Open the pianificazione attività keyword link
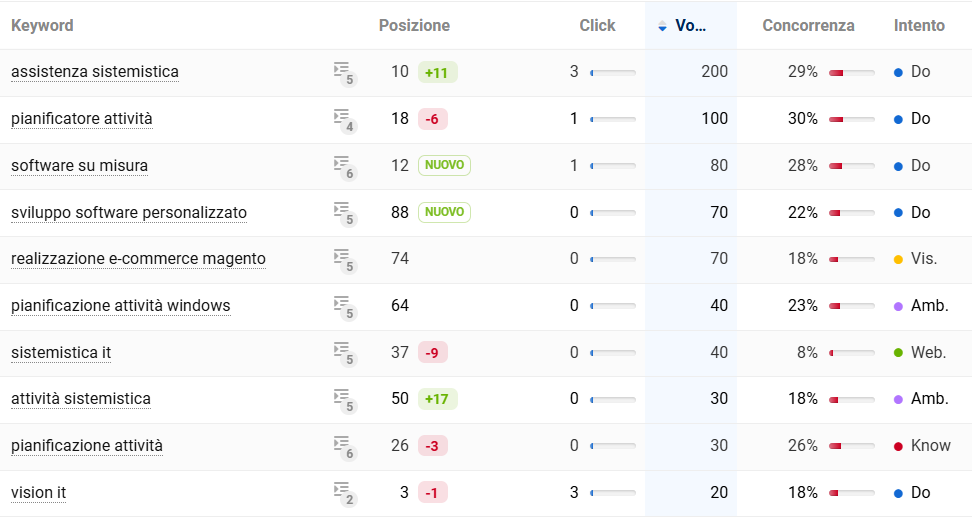Image resolution: width=972 pixels, height=517 pixels. pyautogui.click(x=87, y=446)
